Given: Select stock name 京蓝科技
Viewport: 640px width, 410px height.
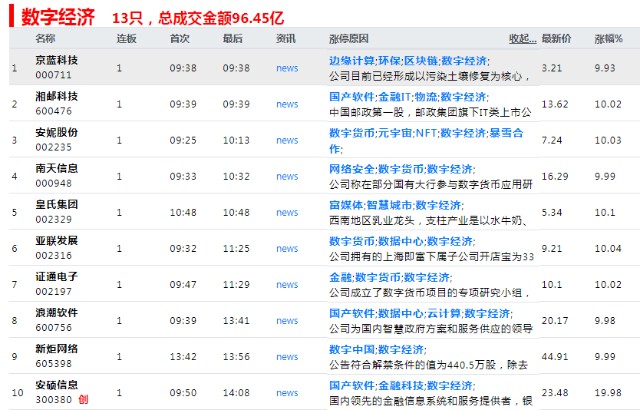Looking at the screenshot, I should 57,60.
